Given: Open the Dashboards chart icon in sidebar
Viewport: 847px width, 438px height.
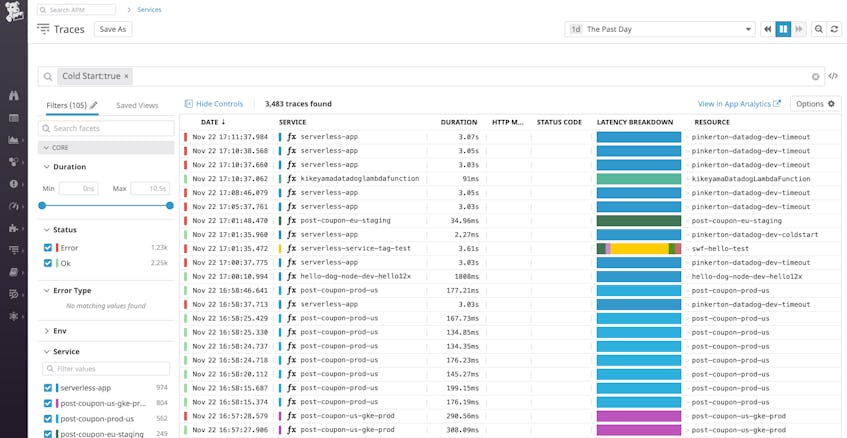Looking at the screenshot, I should (x=14, y=140).
